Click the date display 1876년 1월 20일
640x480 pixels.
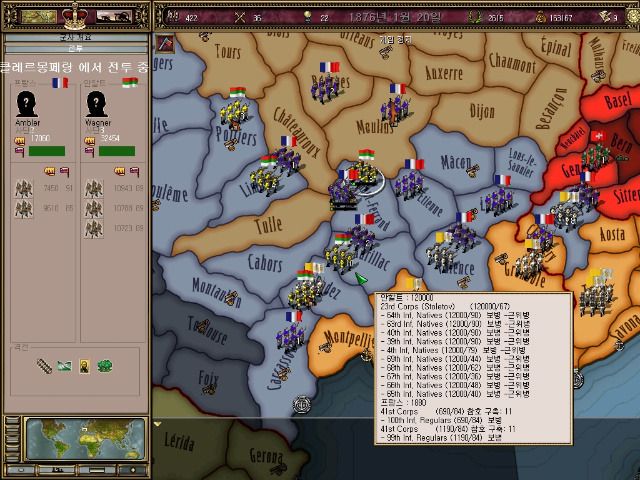[395, 17]
